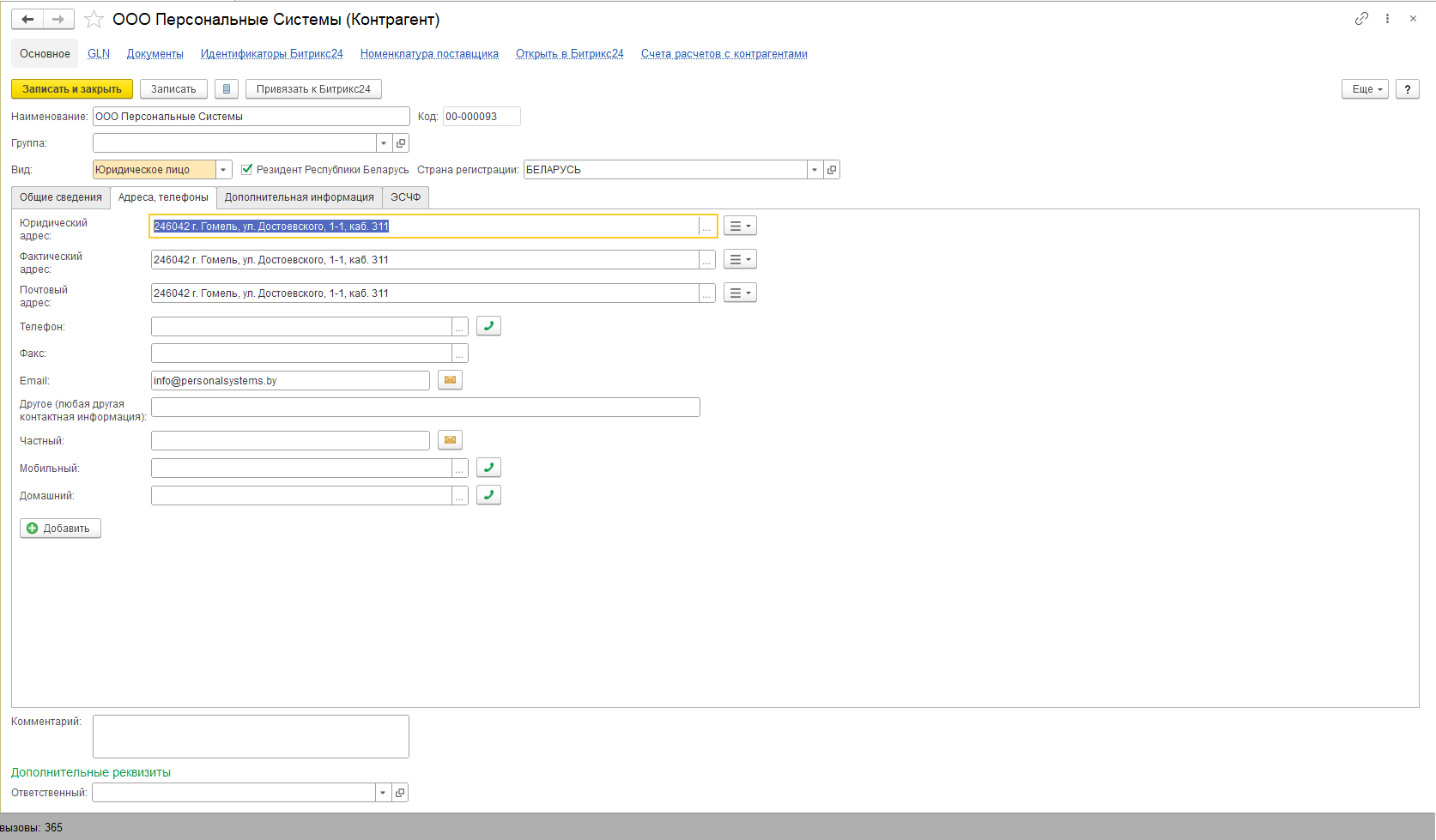Click the back navigation arrow
The image size is (1436, 840).
click(27, 20)
